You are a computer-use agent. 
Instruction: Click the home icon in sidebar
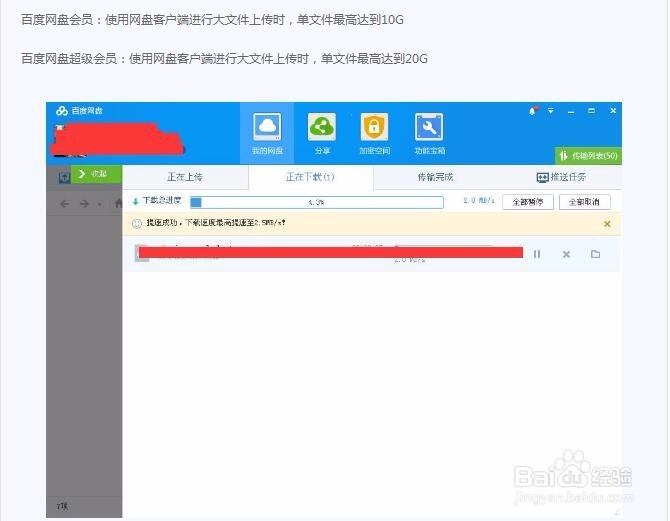pyautogui.click(x=118, y=203)
